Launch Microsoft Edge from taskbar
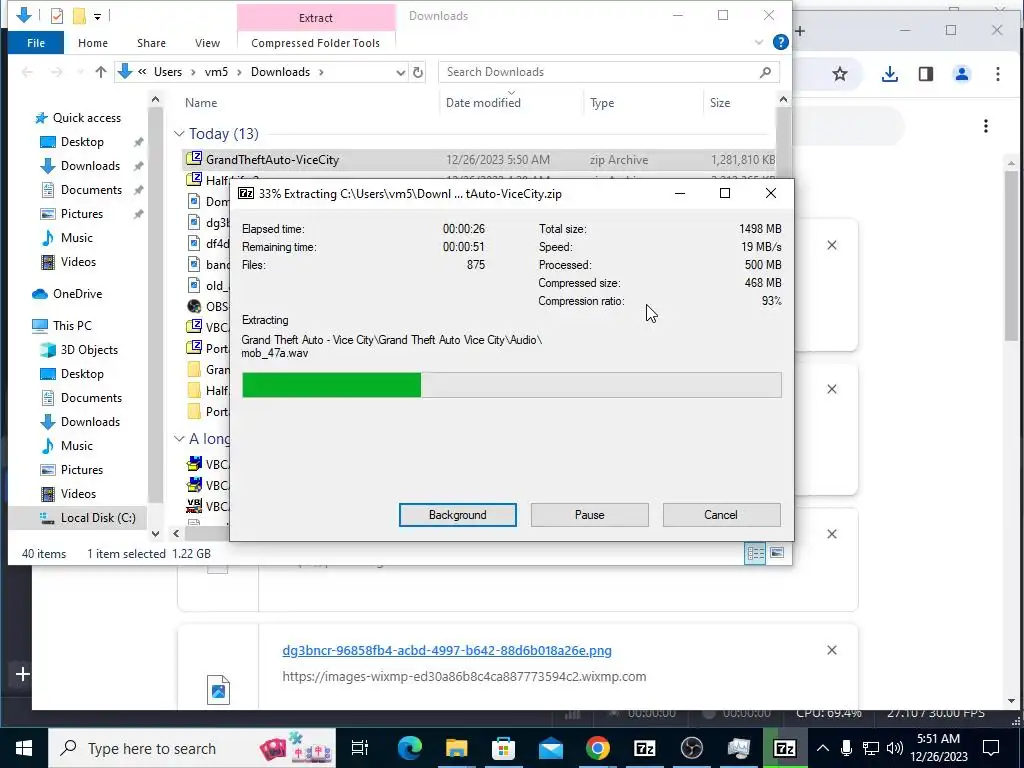This screenshot has width=1024, height=768. pos(409,748)
